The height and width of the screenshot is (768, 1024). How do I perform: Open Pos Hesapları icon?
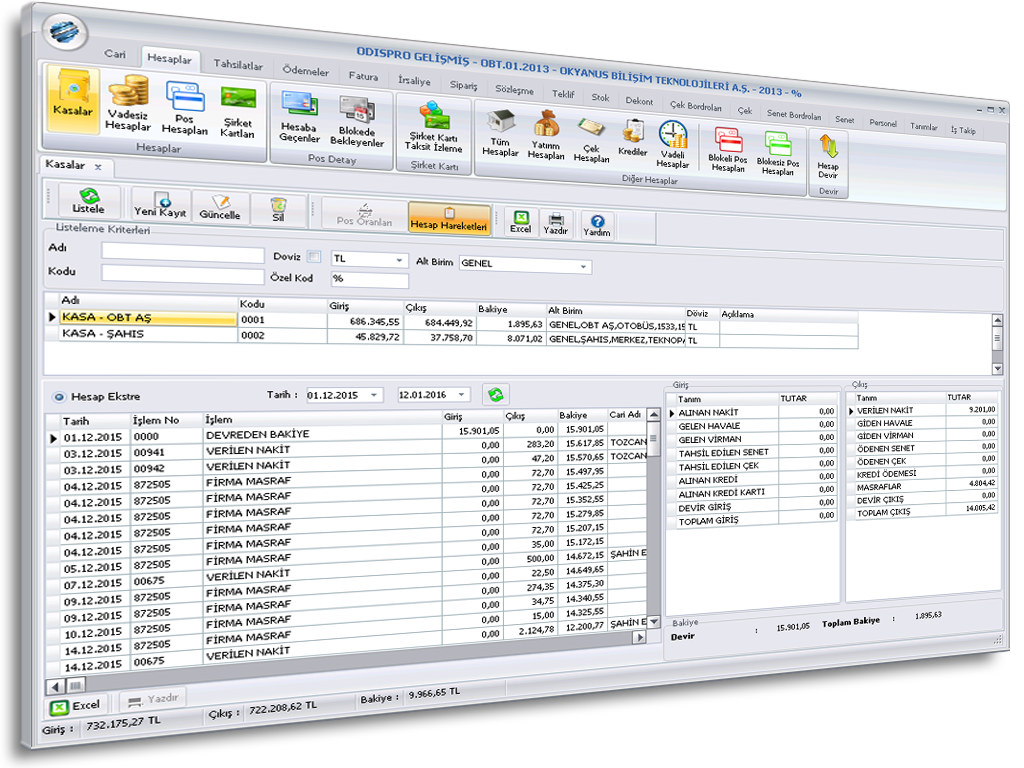(x=185, y=107)
